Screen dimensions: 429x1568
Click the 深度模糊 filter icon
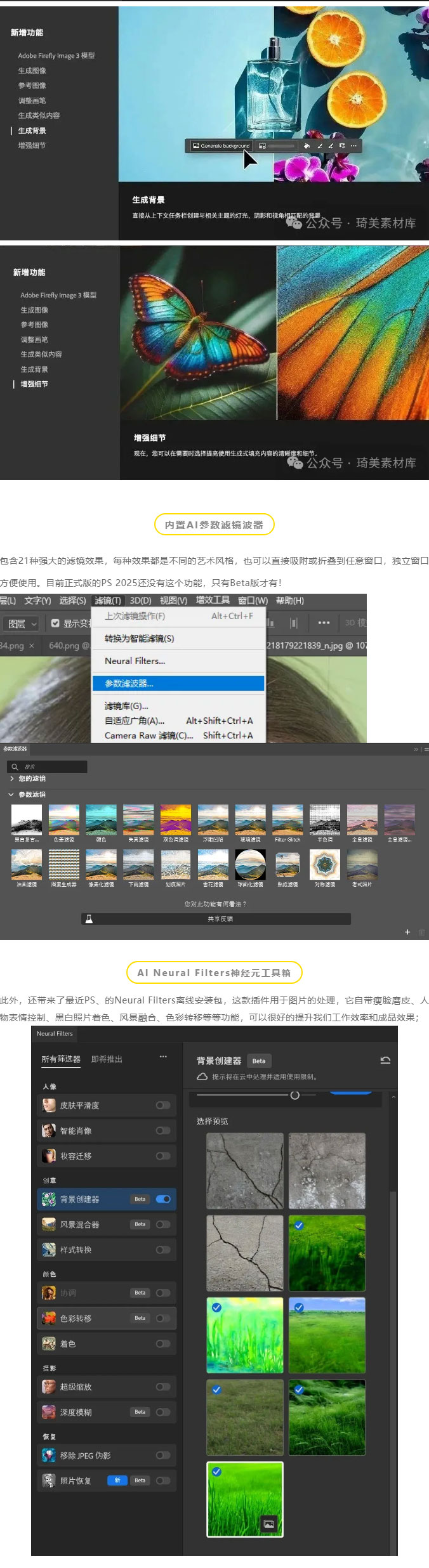(49, 1412)
